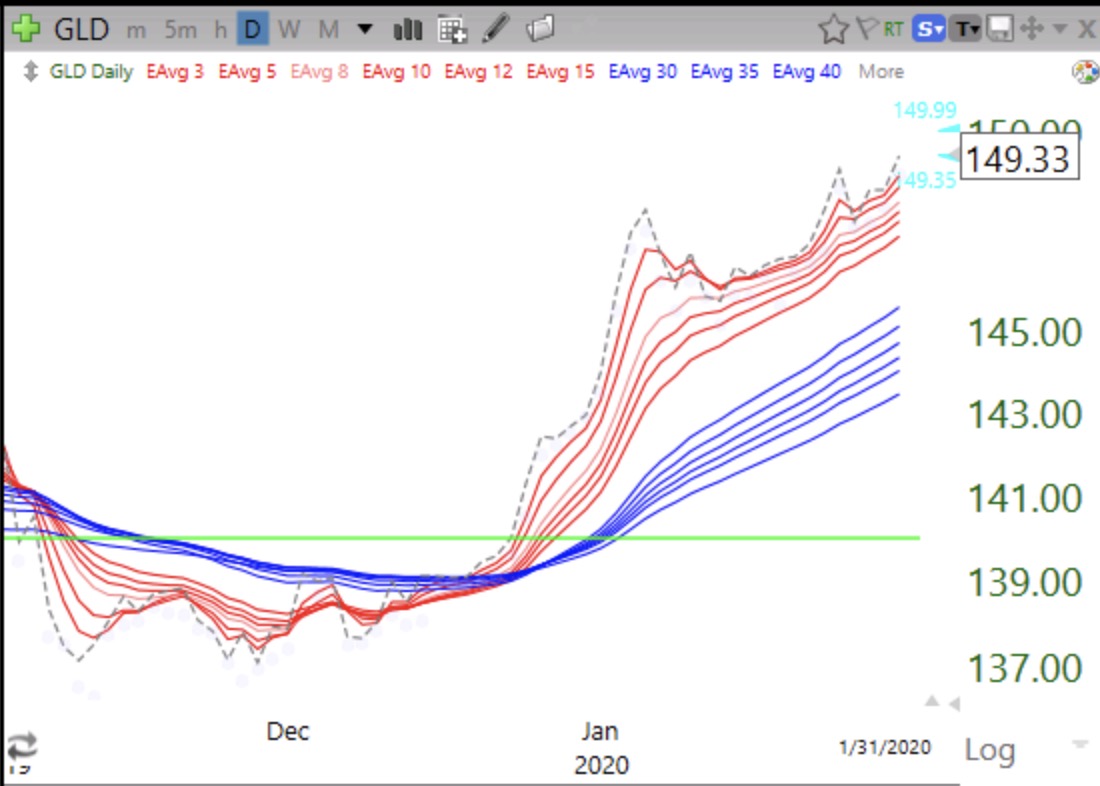Close the chart with the X icon
The height and width of the screenshot is (786, 1100).
[1086, 29]
